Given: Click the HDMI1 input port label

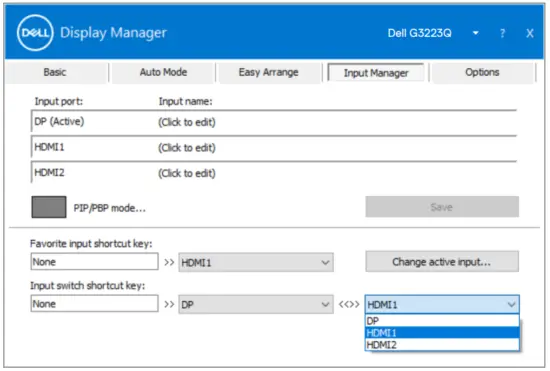Looking at the screenshot, I should (49, 147).
